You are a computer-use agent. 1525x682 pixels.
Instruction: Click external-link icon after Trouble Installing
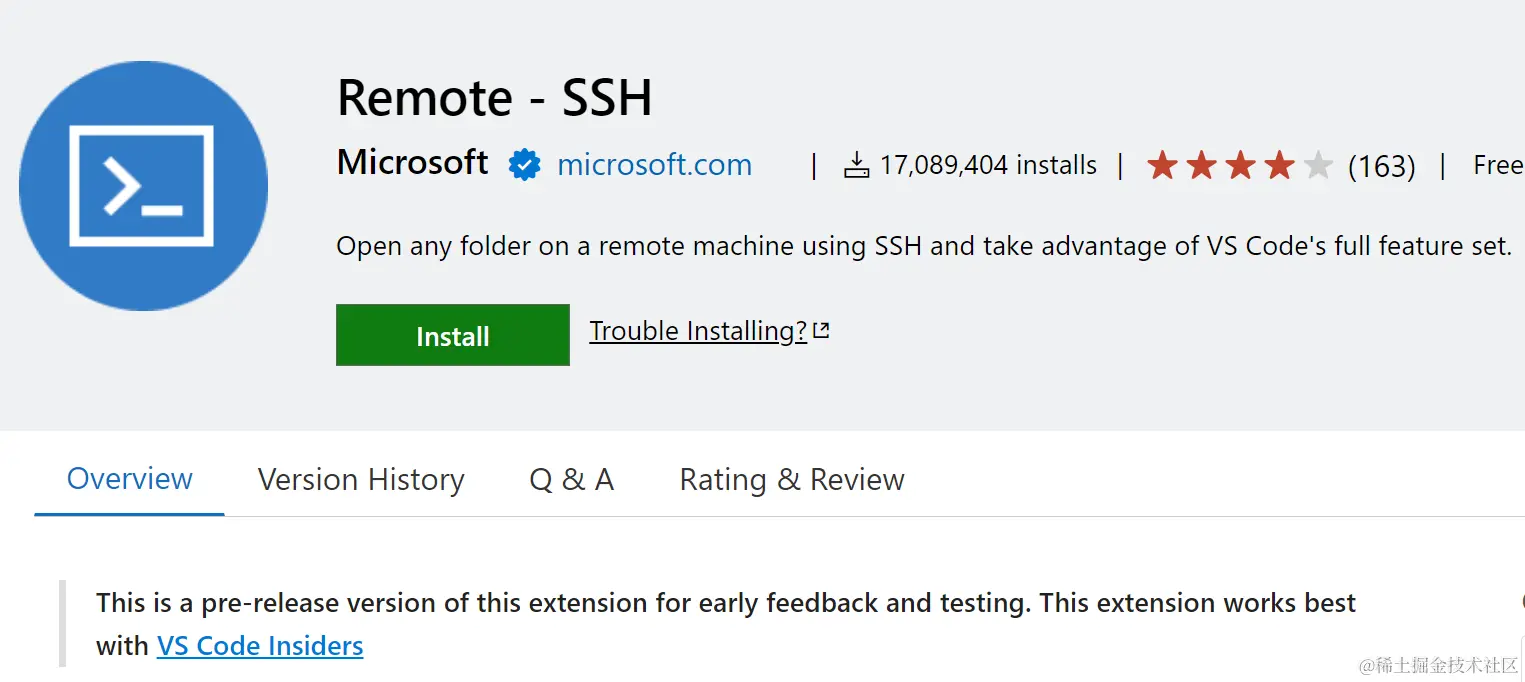coord(821,331)
